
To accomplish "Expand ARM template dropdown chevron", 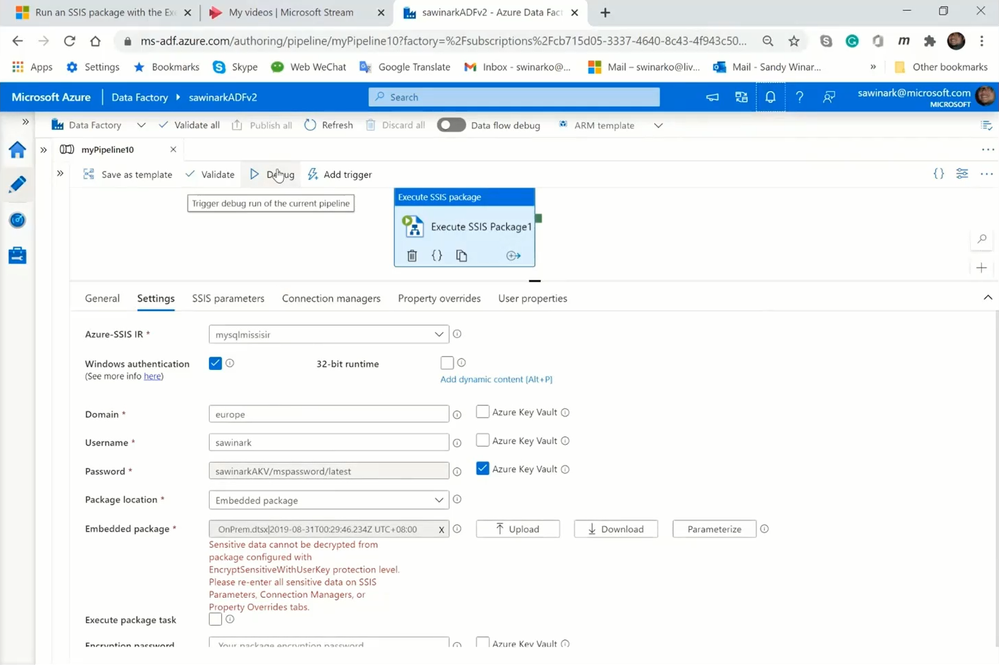I will pyautogui.click(x=658, y=125).
